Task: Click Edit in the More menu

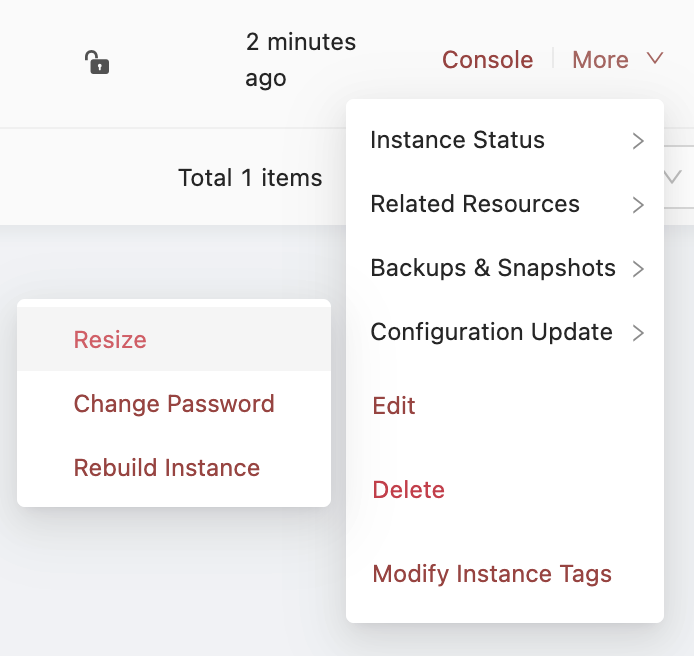Action: (x=394, y=406)
